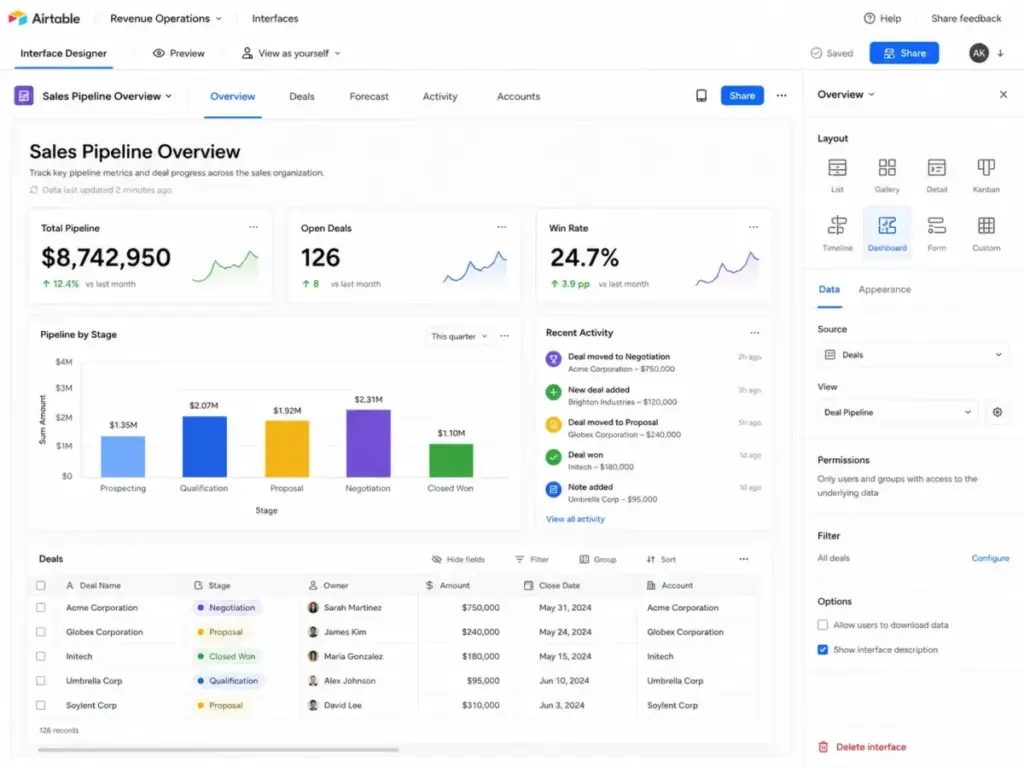The image size is (1024, 768).
Task: Click the purple Negotiation bar in chart
Action: [x=368, y=443]
